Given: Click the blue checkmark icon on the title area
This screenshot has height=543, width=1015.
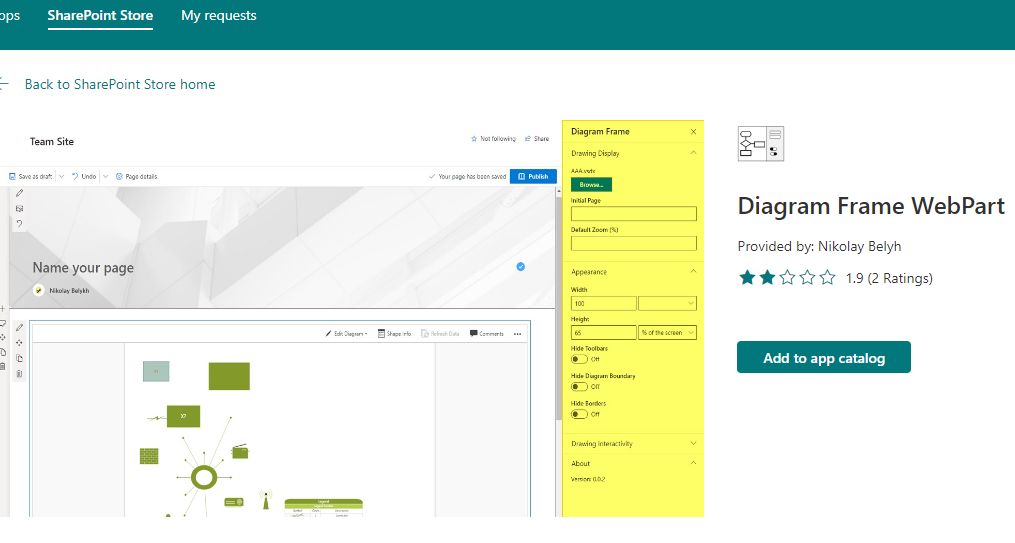Looking at the screenshot, I should point(520,267).
